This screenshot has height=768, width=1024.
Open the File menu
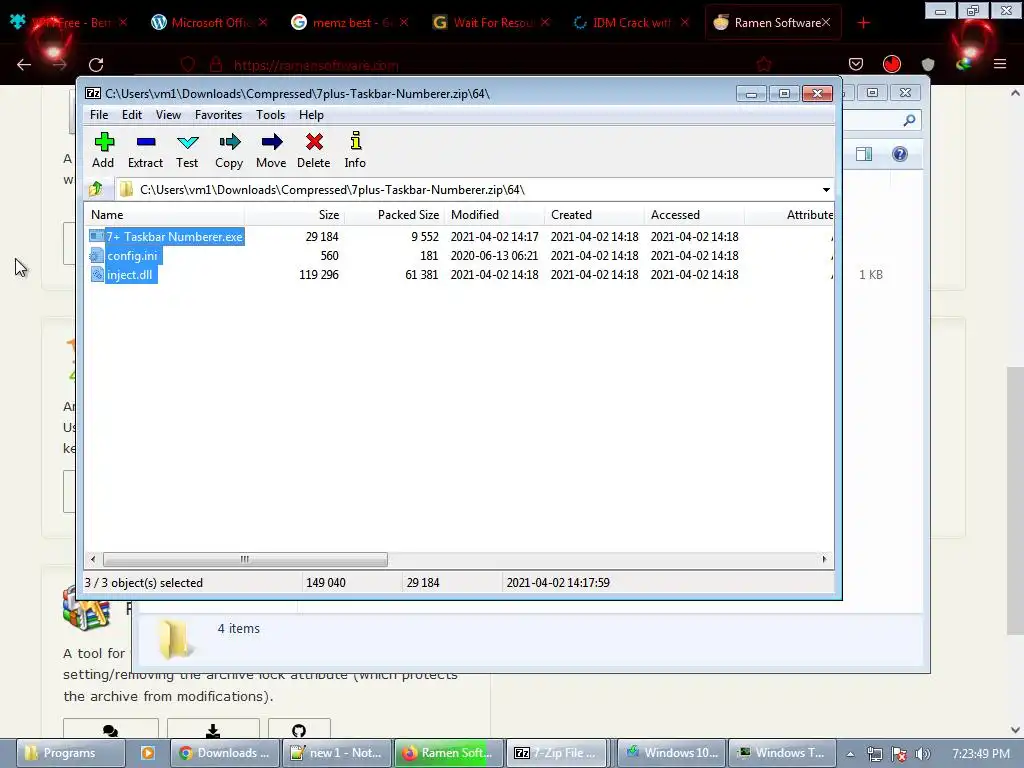[99, 115]
